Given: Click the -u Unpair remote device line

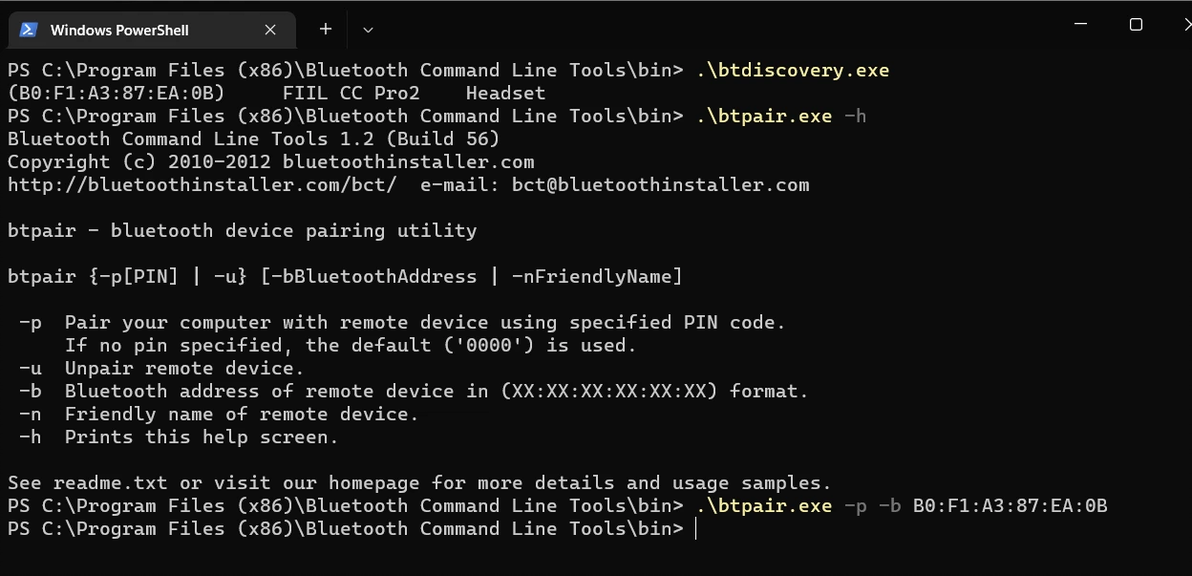Looking at the screenshot, I should 161,369.
